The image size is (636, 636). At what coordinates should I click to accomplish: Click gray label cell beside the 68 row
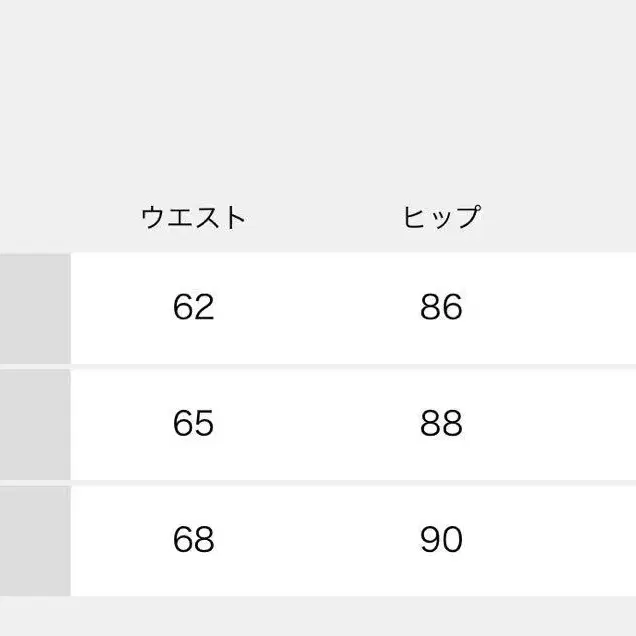click(35, 540)
